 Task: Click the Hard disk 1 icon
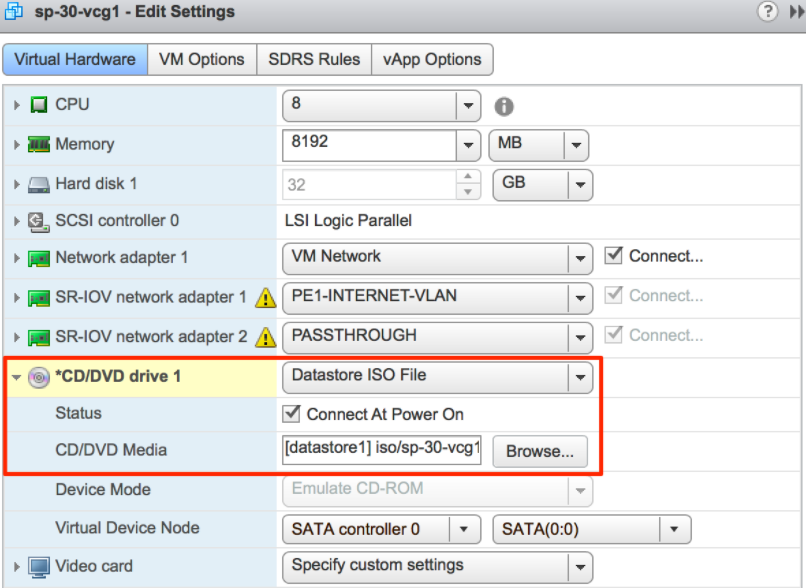39,184
